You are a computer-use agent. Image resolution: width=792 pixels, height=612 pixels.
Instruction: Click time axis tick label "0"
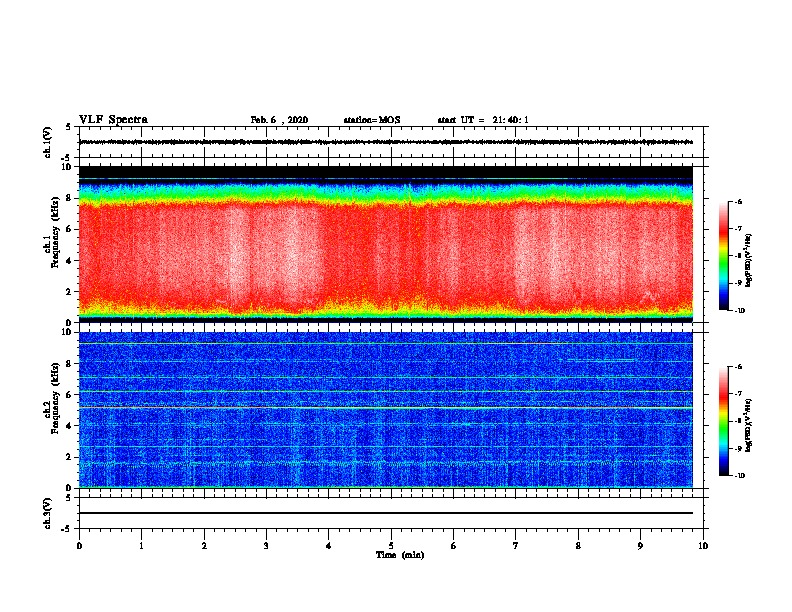(x=79, y=546)
